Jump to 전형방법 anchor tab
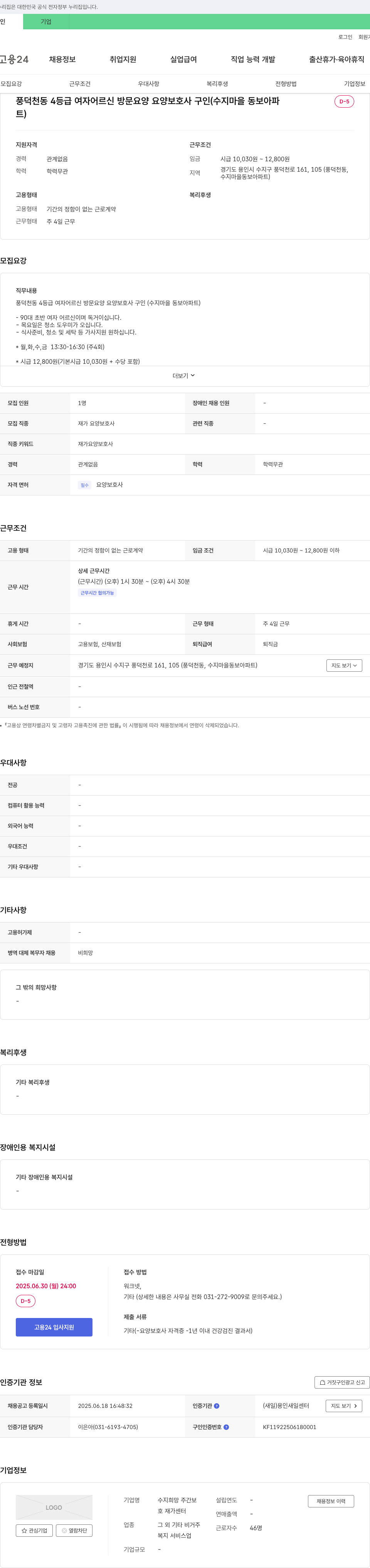 286,84
